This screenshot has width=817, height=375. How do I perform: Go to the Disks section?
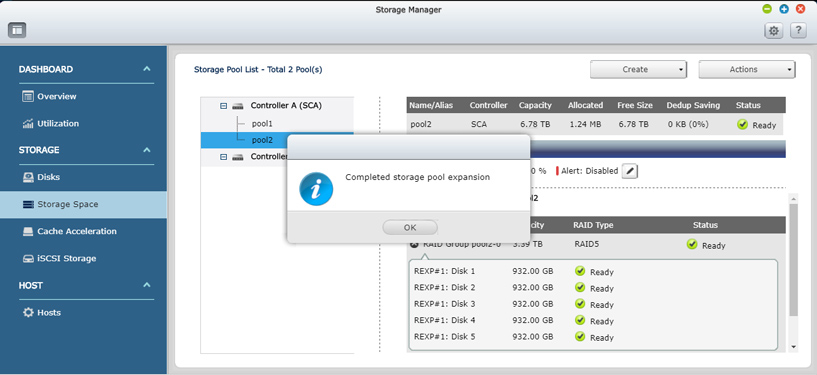coord(48,177)
